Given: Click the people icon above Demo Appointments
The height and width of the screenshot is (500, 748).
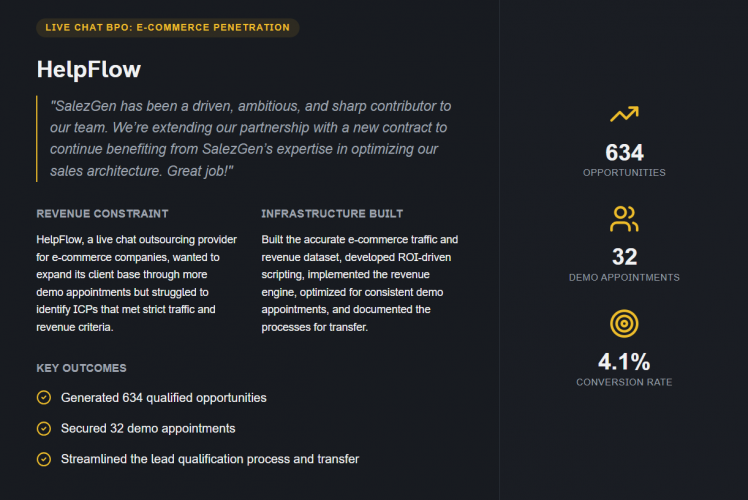Looking at the screenshot, I should (x=624, y=219).
